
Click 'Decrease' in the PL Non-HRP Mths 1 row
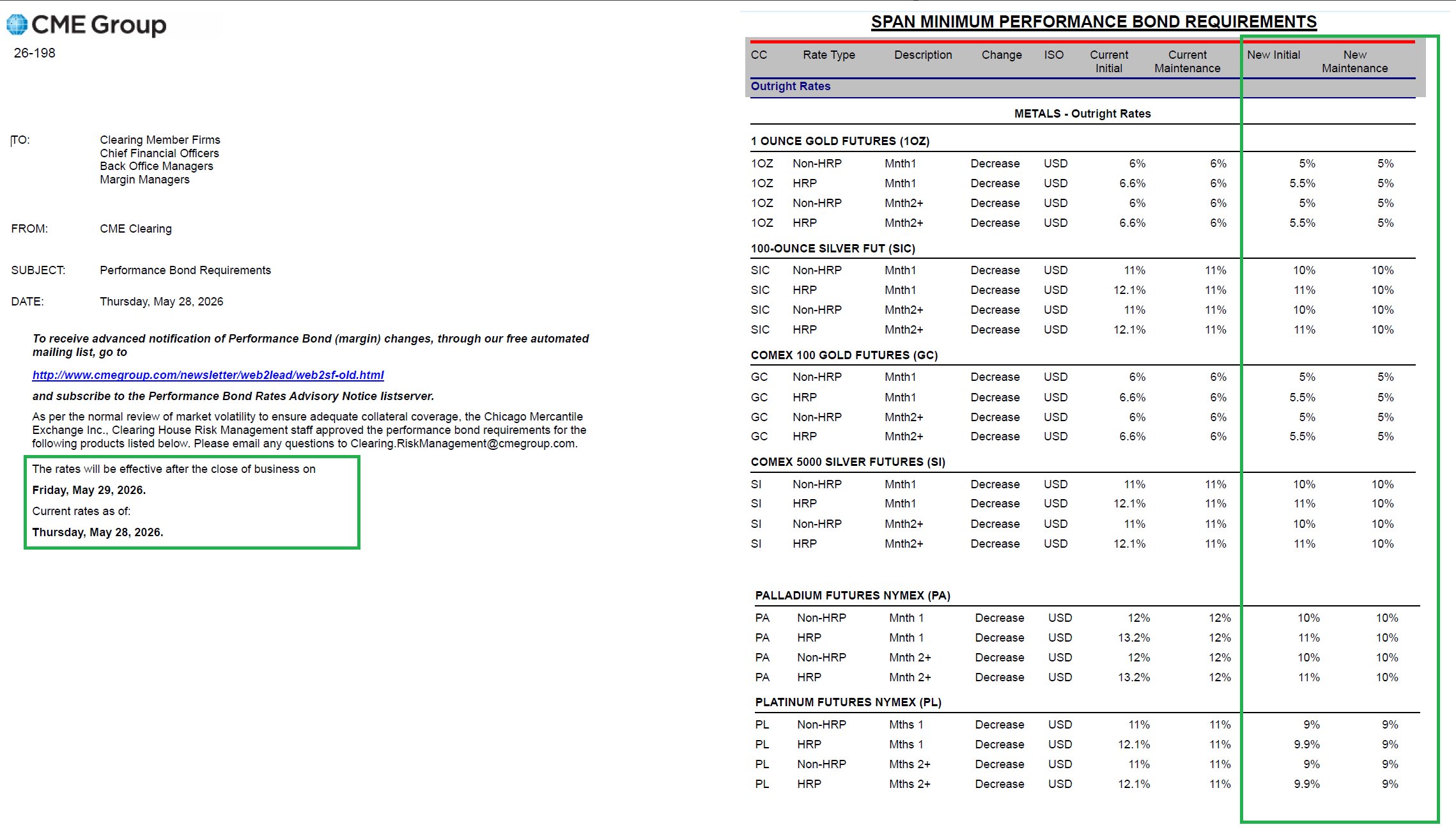click(999, 725)
